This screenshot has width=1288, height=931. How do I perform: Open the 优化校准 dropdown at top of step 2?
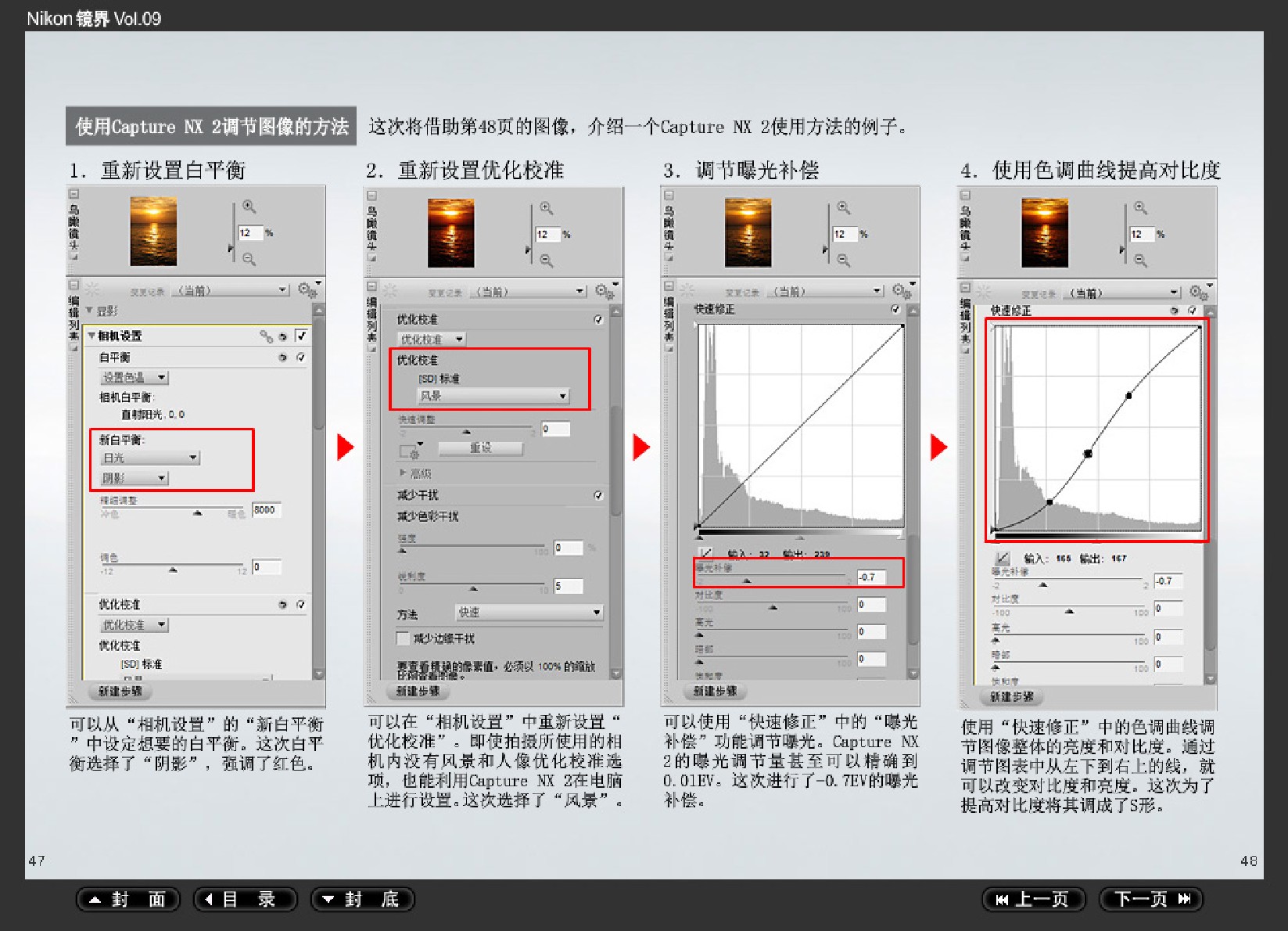click(x=432, y=340)
